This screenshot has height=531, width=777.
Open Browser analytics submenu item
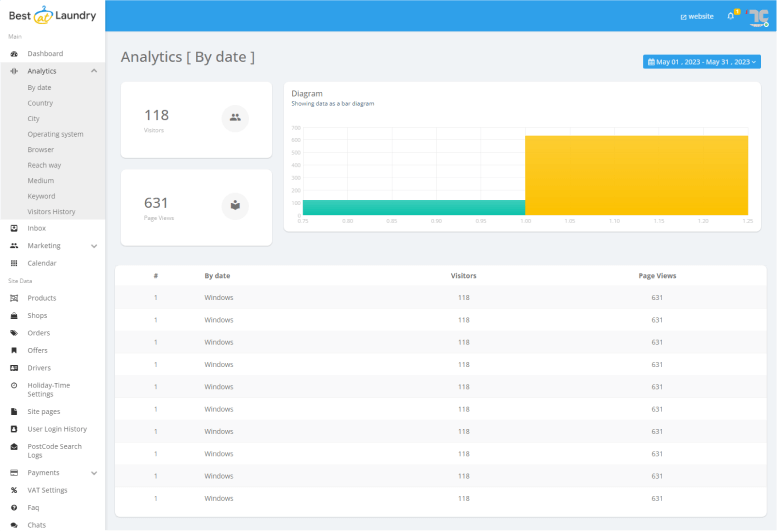pyautogui.click(x=41, y=149)
